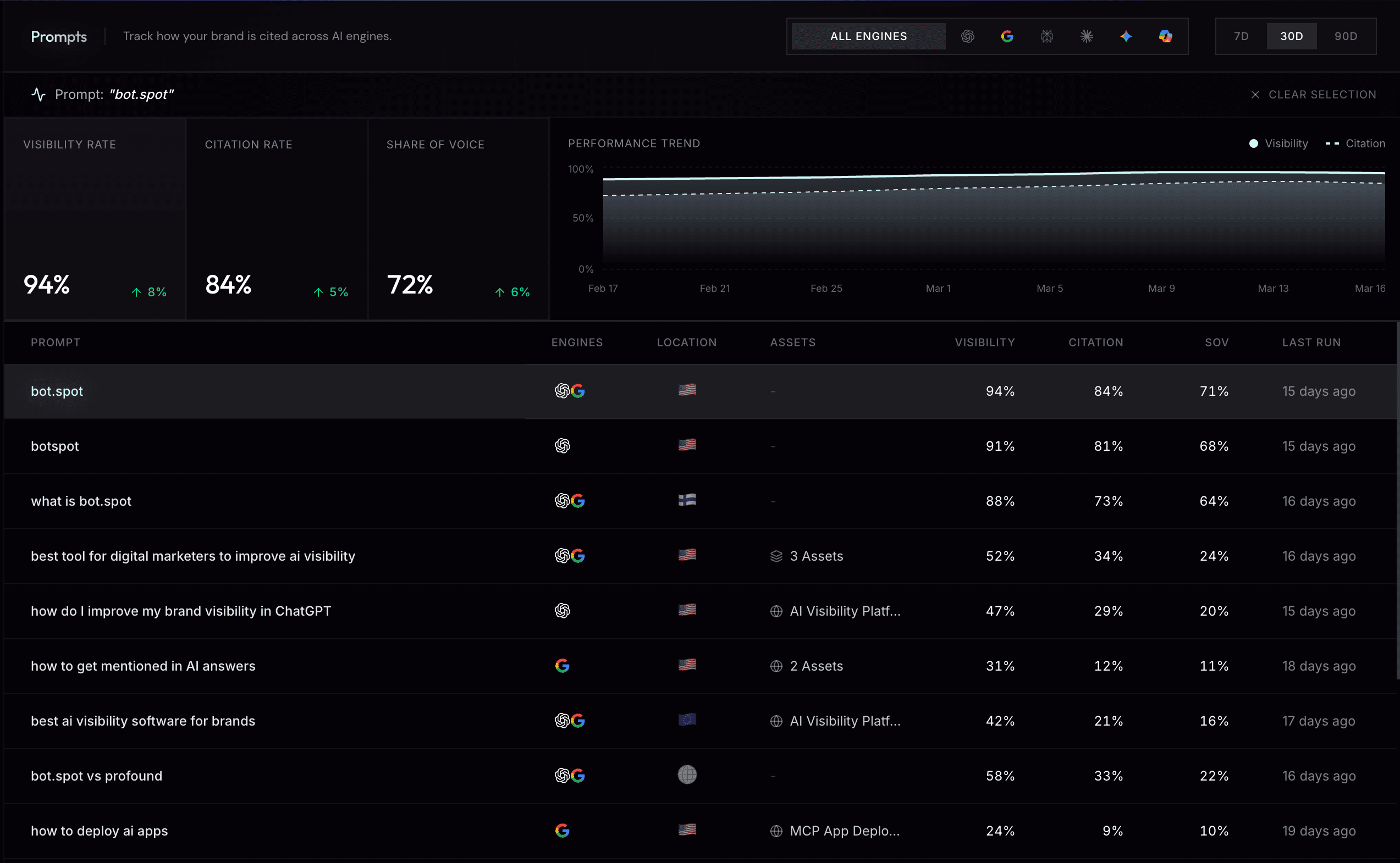Switch the time range to 90D

point(1345,36)
